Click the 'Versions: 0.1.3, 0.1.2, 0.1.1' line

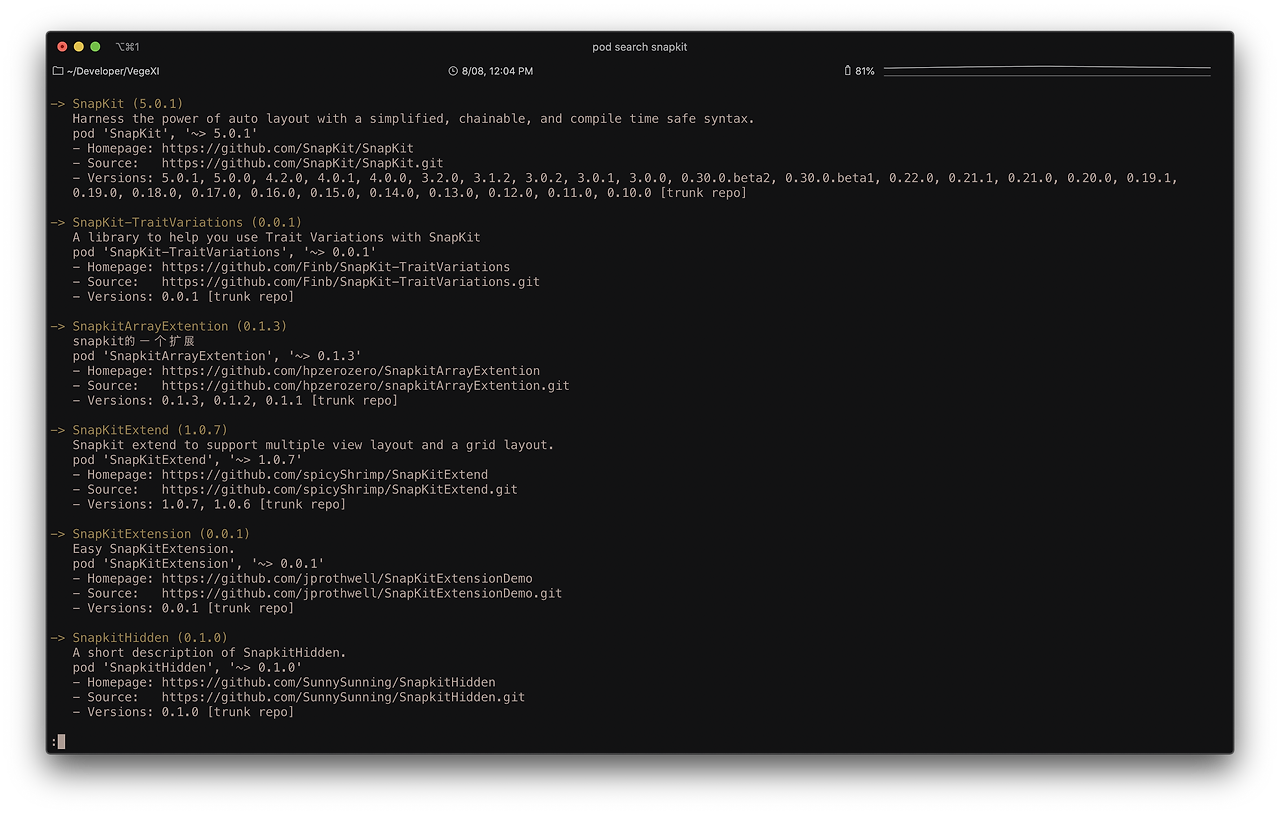235,401
